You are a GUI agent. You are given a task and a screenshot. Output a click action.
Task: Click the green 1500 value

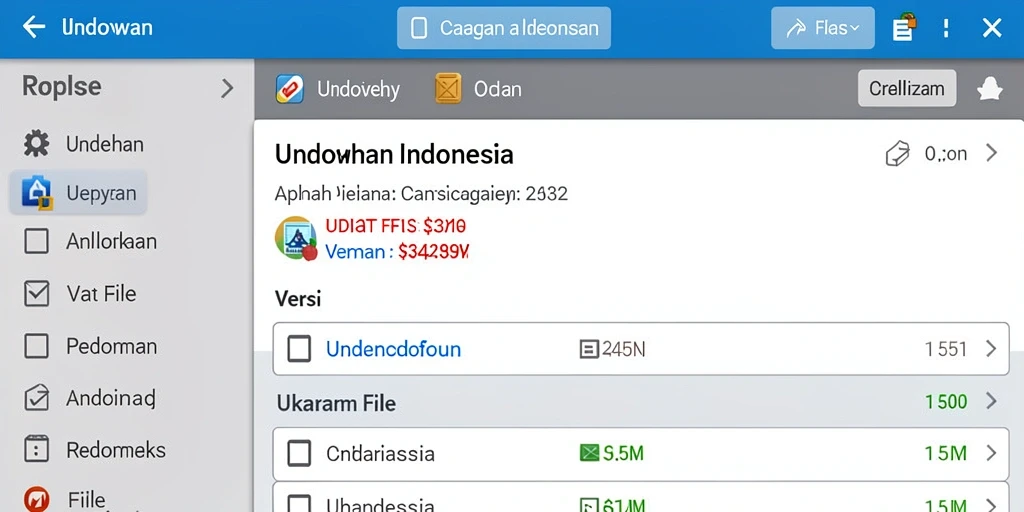[x=946, y=401]
